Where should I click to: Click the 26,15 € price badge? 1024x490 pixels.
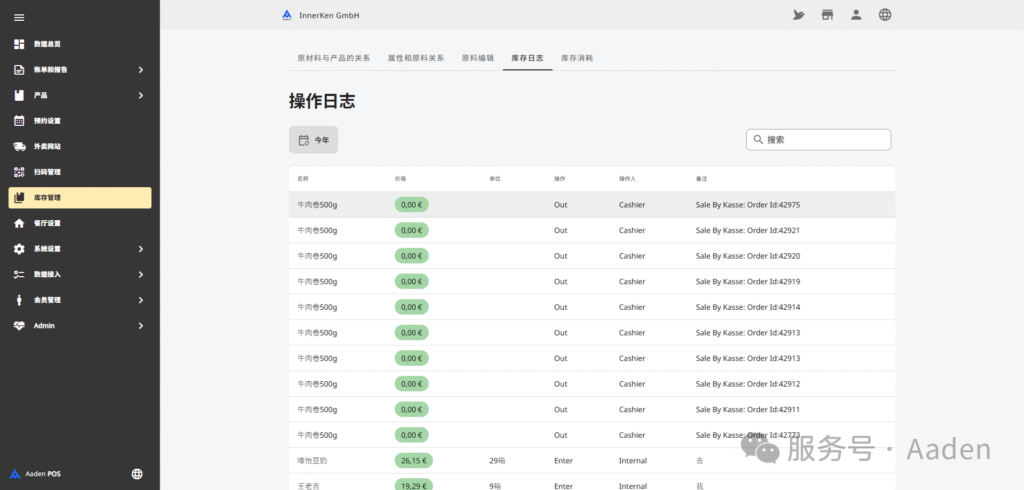click(x=412, y=461)
